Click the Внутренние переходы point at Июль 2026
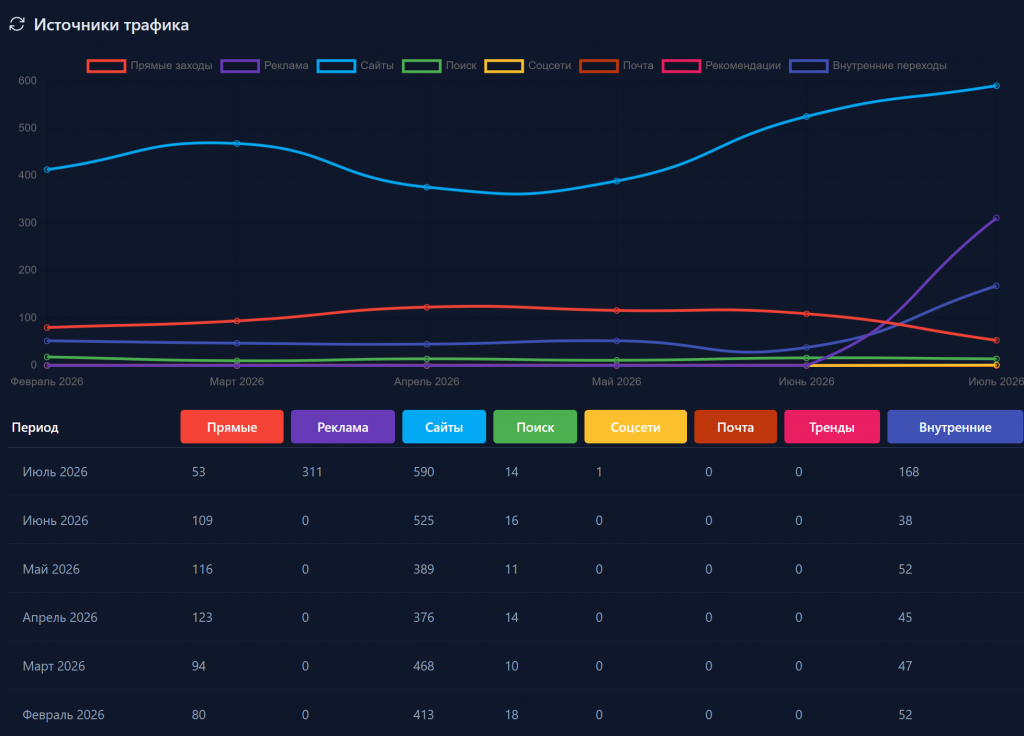The height and width of the screenshot is (736, 1024). coord(996,286)
